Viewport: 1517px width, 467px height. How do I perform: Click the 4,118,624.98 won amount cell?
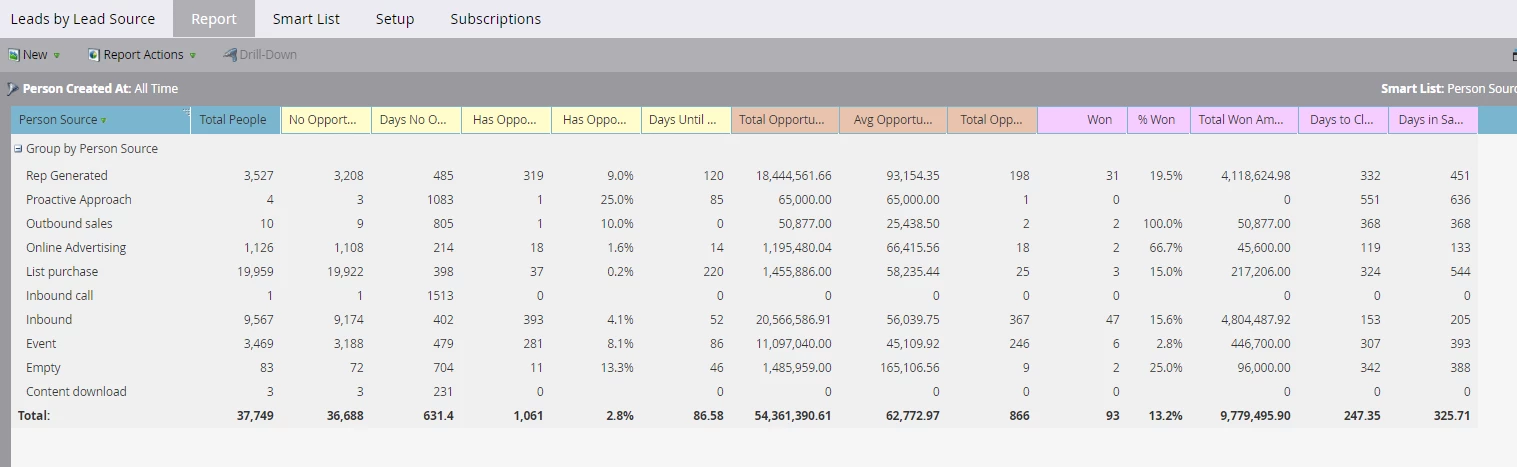coord(1255,176)
